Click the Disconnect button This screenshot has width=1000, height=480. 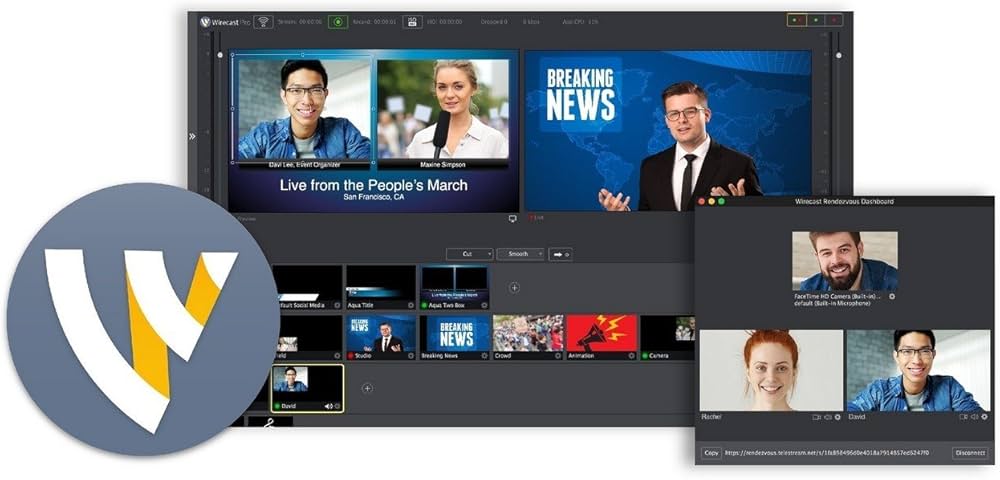[969, 453]
